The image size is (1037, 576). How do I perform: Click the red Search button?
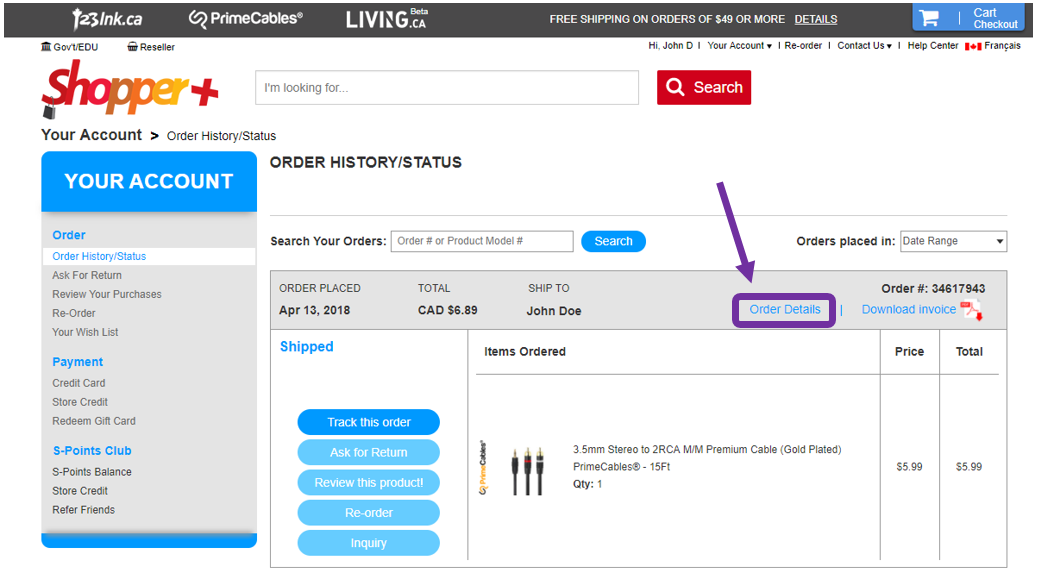[704, 87]
